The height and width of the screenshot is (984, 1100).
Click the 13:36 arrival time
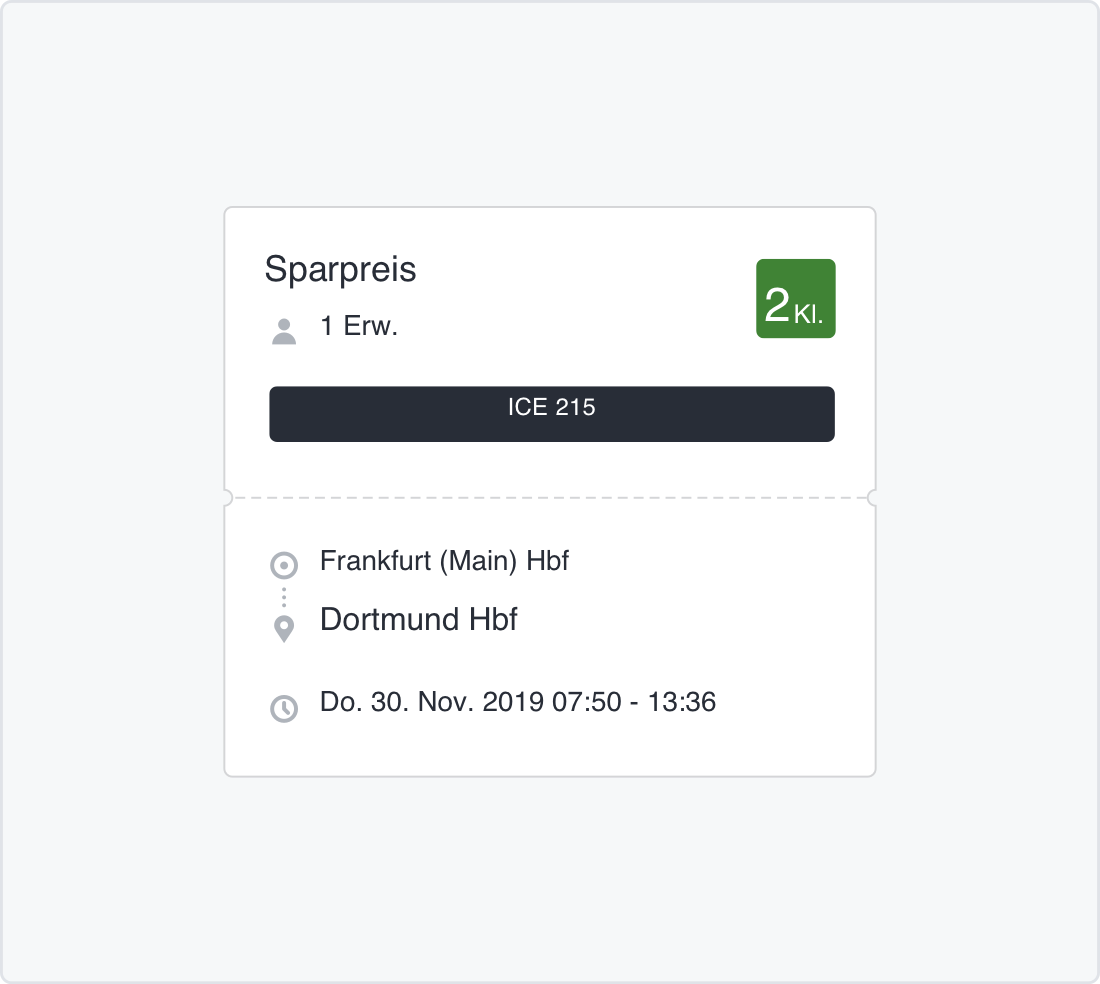pos(682,702)
